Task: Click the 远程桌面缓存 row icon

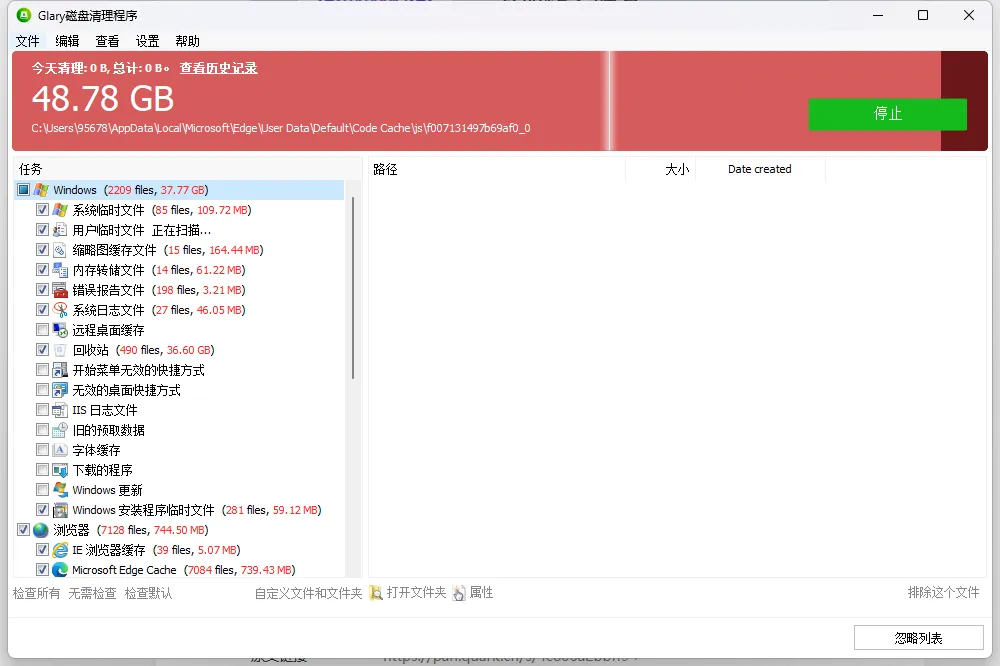Action: (60, 330)
